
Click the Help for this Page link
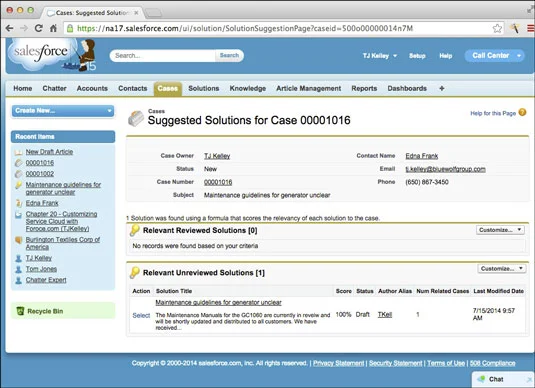[493, 113]
